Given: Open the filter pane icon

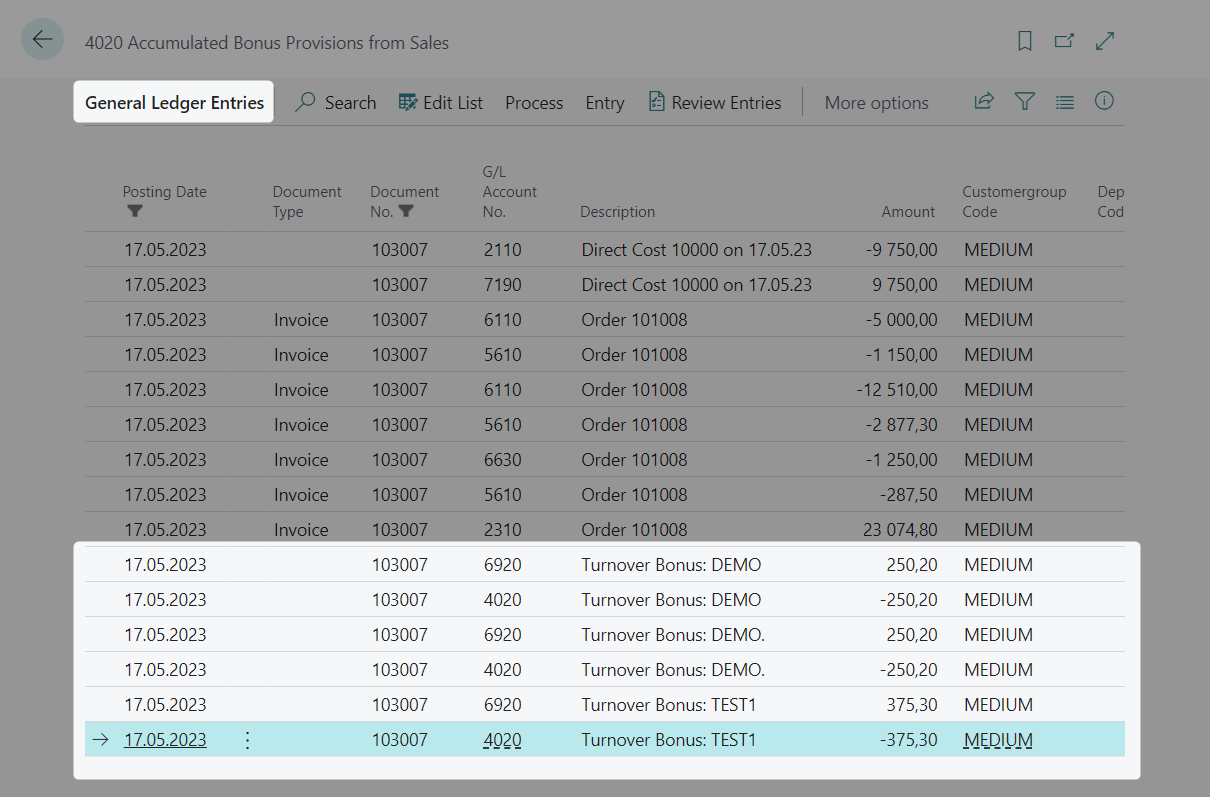Looking at the screenshot, I should click(1025, 101).
